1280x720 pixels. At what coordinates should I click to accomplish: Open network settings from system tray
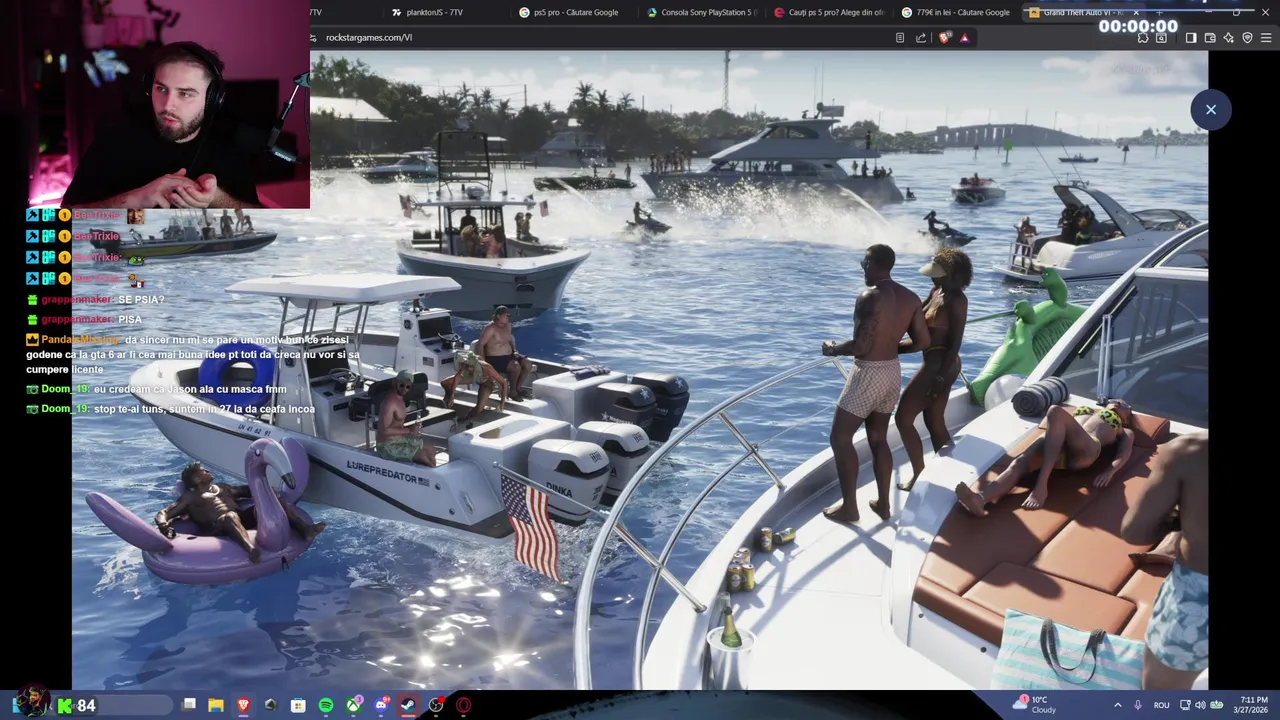(1185, 705)
